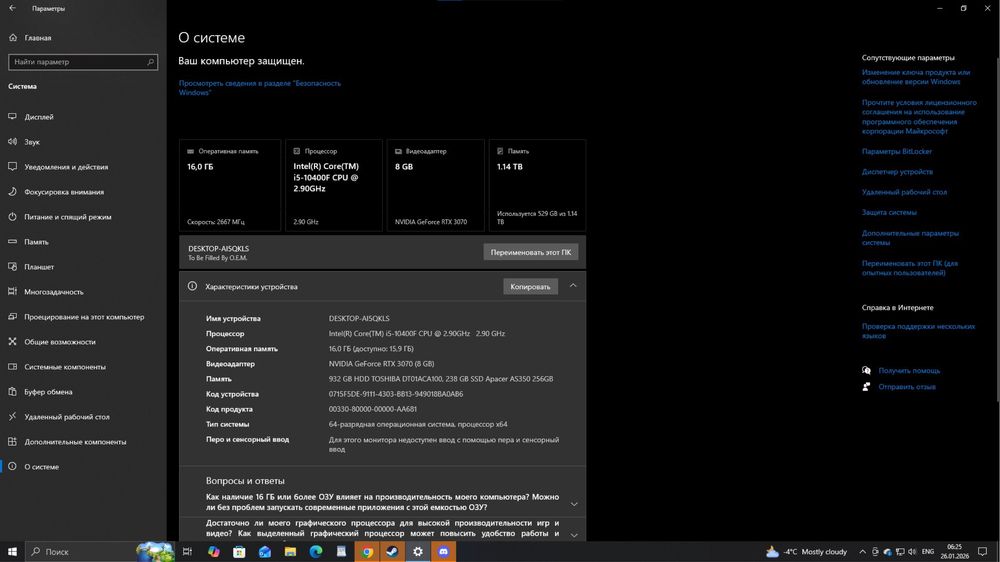The width and height of the screenshot is (1000, 562).
Task: Open Проверка поддержки нескольких языков link
Action: (x=918, y=330)
